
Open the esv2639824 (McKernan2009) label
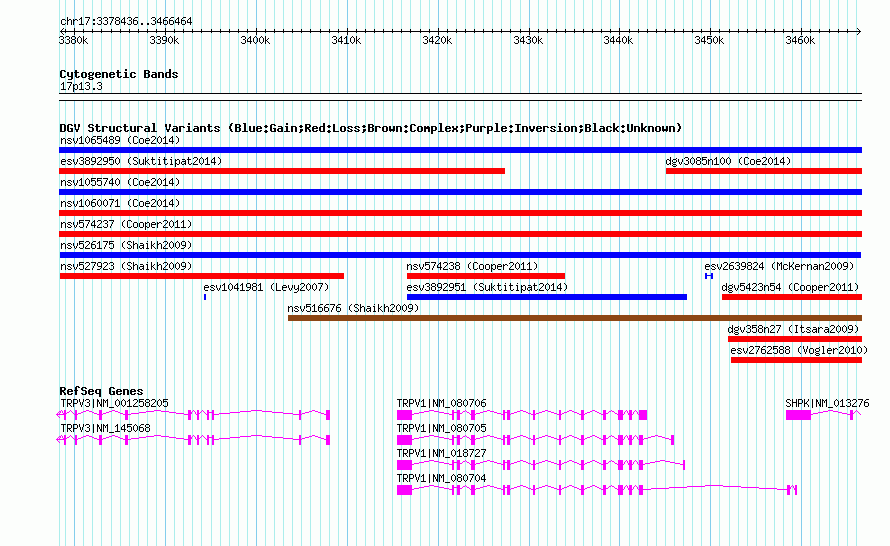click(x=779, y=266)
